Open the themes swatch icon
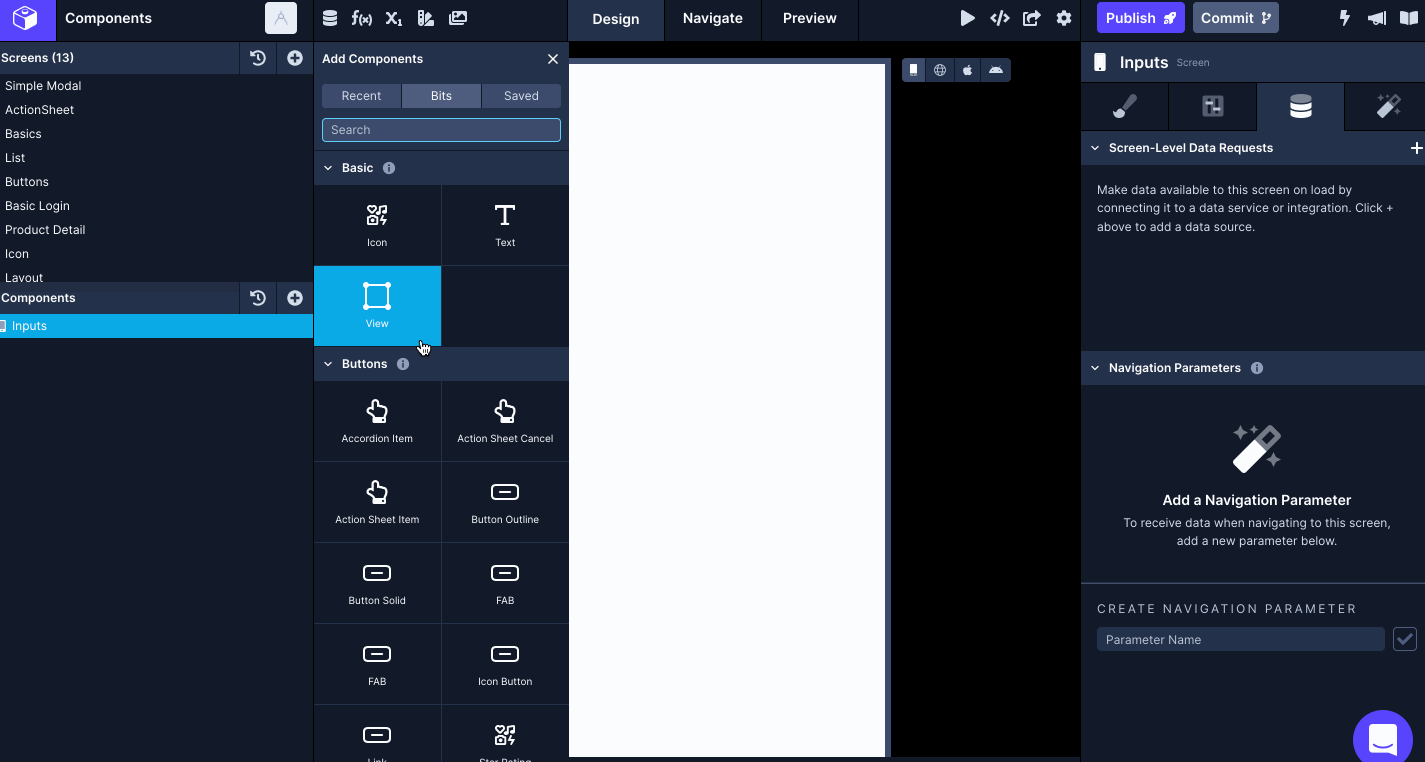The height and width of the screenshot is (762, 1425). (426, 18)
